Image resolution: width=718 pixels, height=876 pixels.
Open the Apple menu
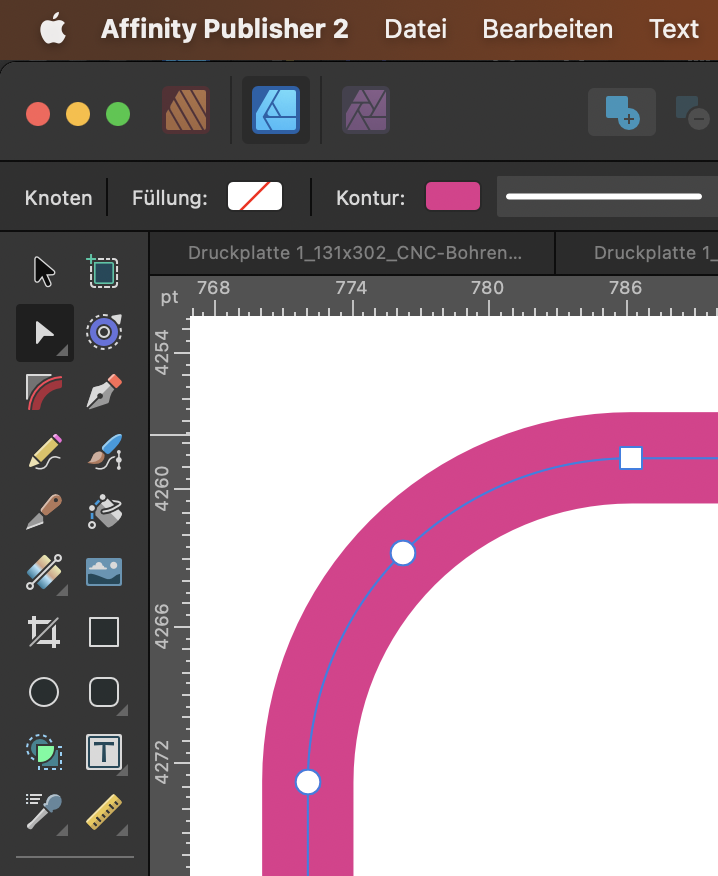coord(53,29)
